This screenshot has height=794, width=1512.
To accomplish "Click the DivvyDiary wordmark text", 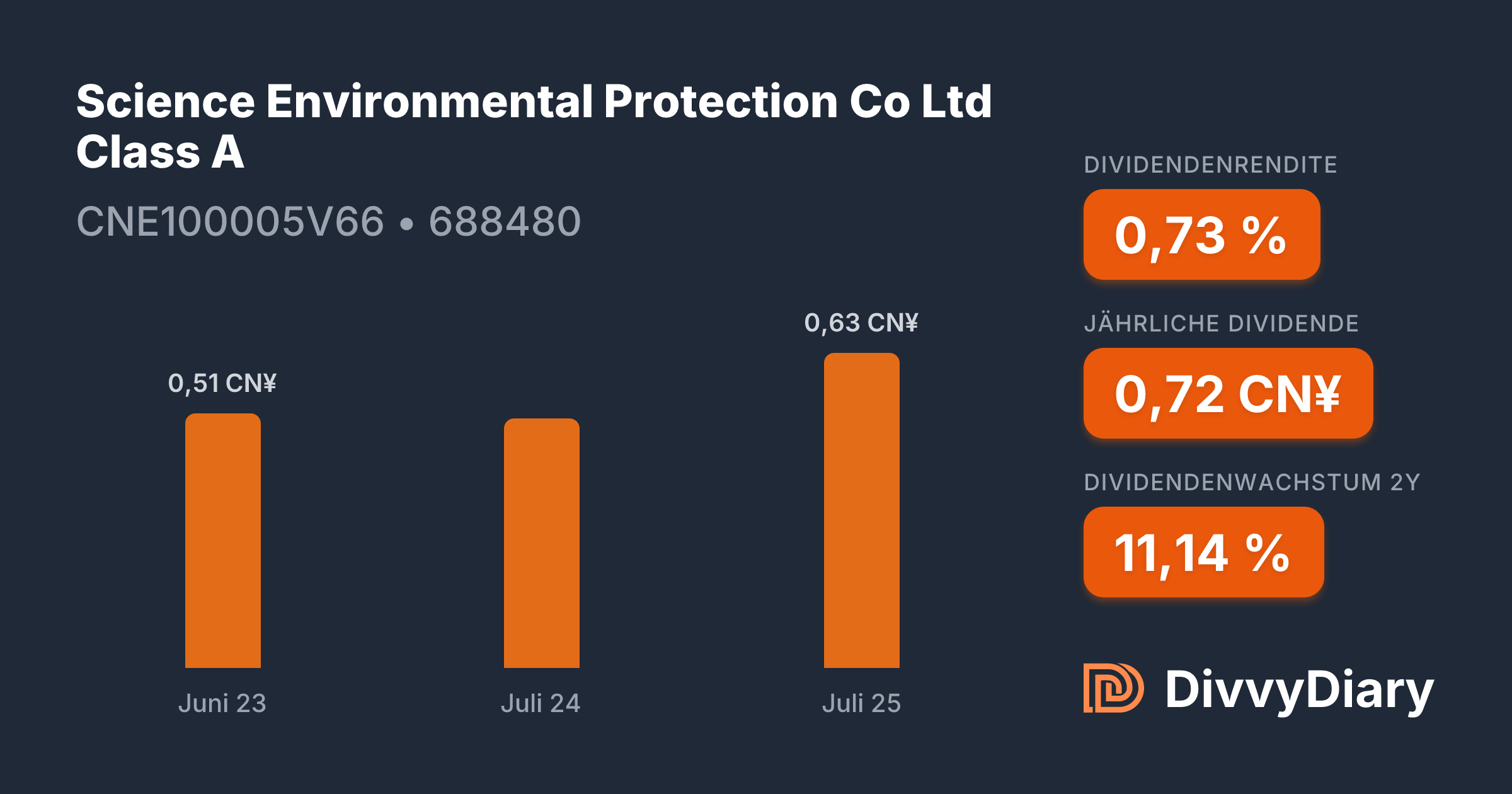I will pos(1299,691).
